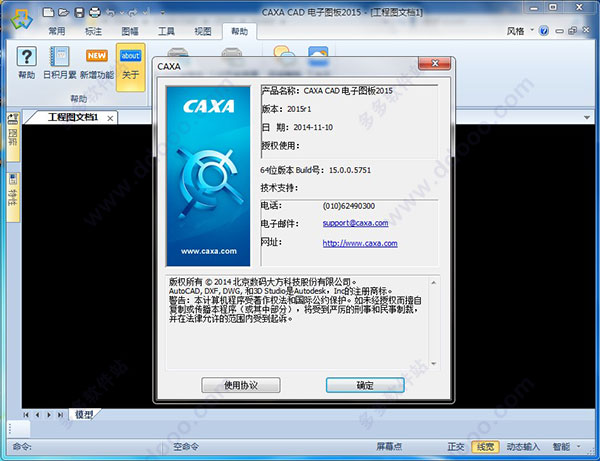Open the 特性 side panel tab
This screenshot has height=461, width=600.
13,196
